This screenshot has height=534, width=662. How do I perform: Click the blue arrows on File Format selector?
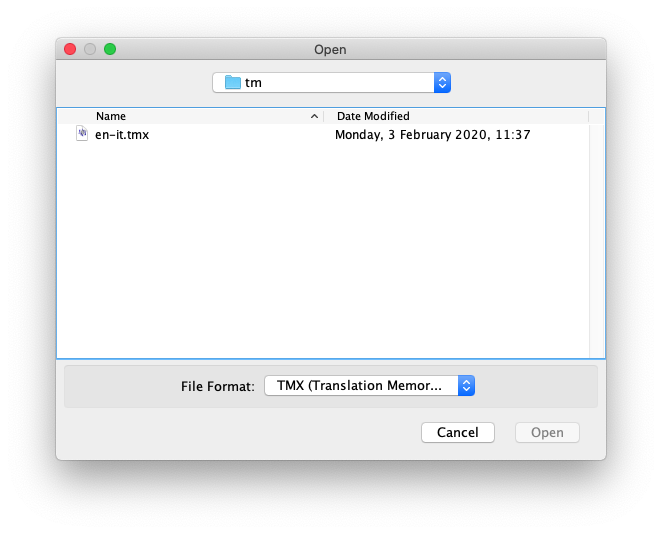point(466,386)
